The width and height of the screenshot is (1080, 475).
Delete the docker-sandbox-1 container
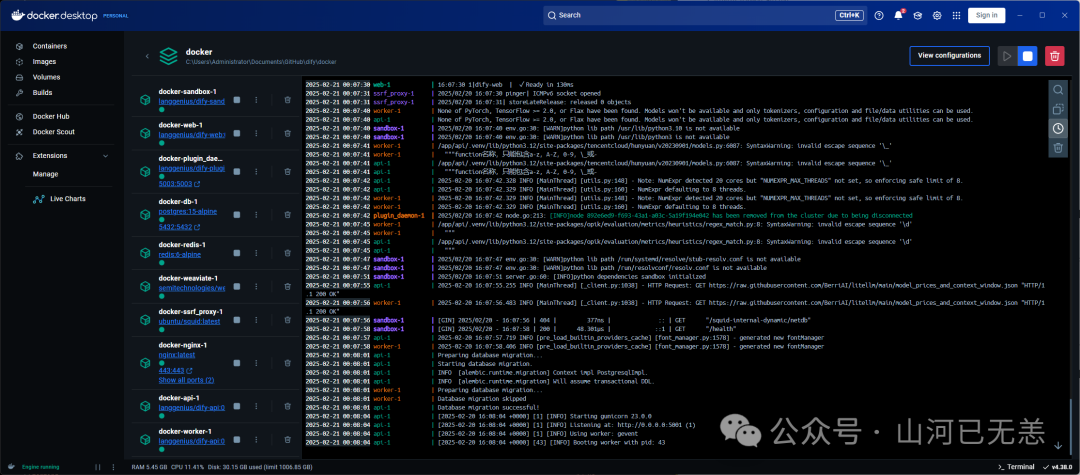[x=287, y=100]
